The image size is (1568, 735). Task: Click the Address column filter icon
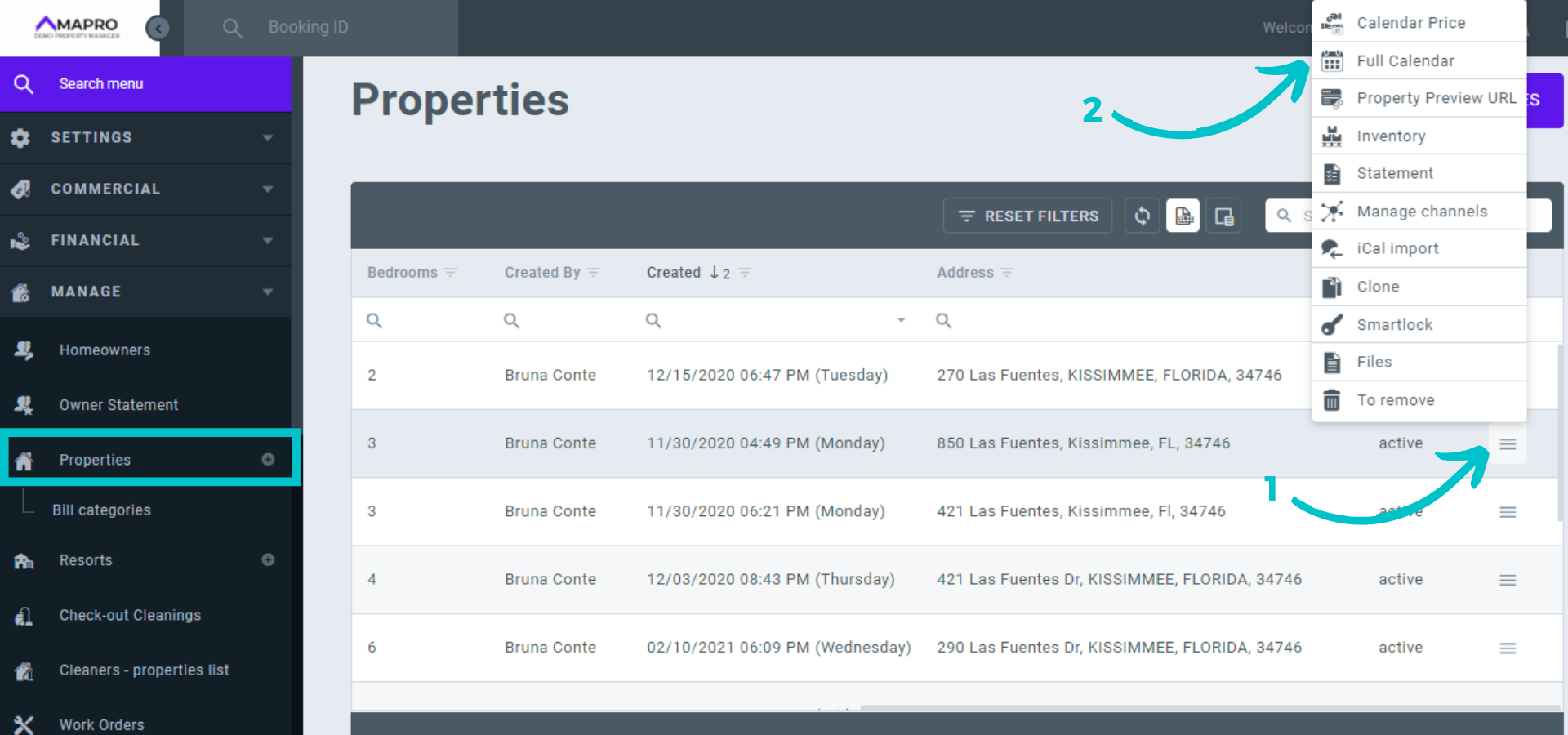point(1007,273)
